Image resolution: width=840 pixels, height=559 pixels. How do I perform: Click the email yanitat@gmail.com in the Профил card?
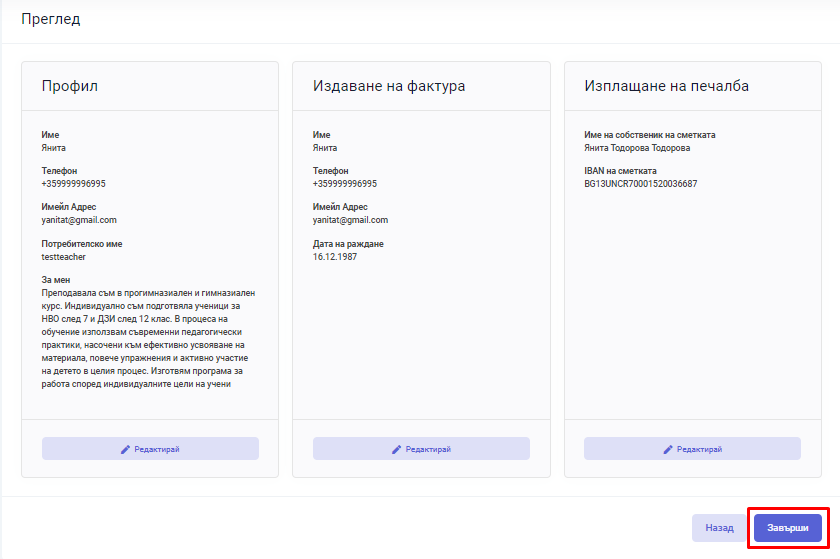[79, 220]
